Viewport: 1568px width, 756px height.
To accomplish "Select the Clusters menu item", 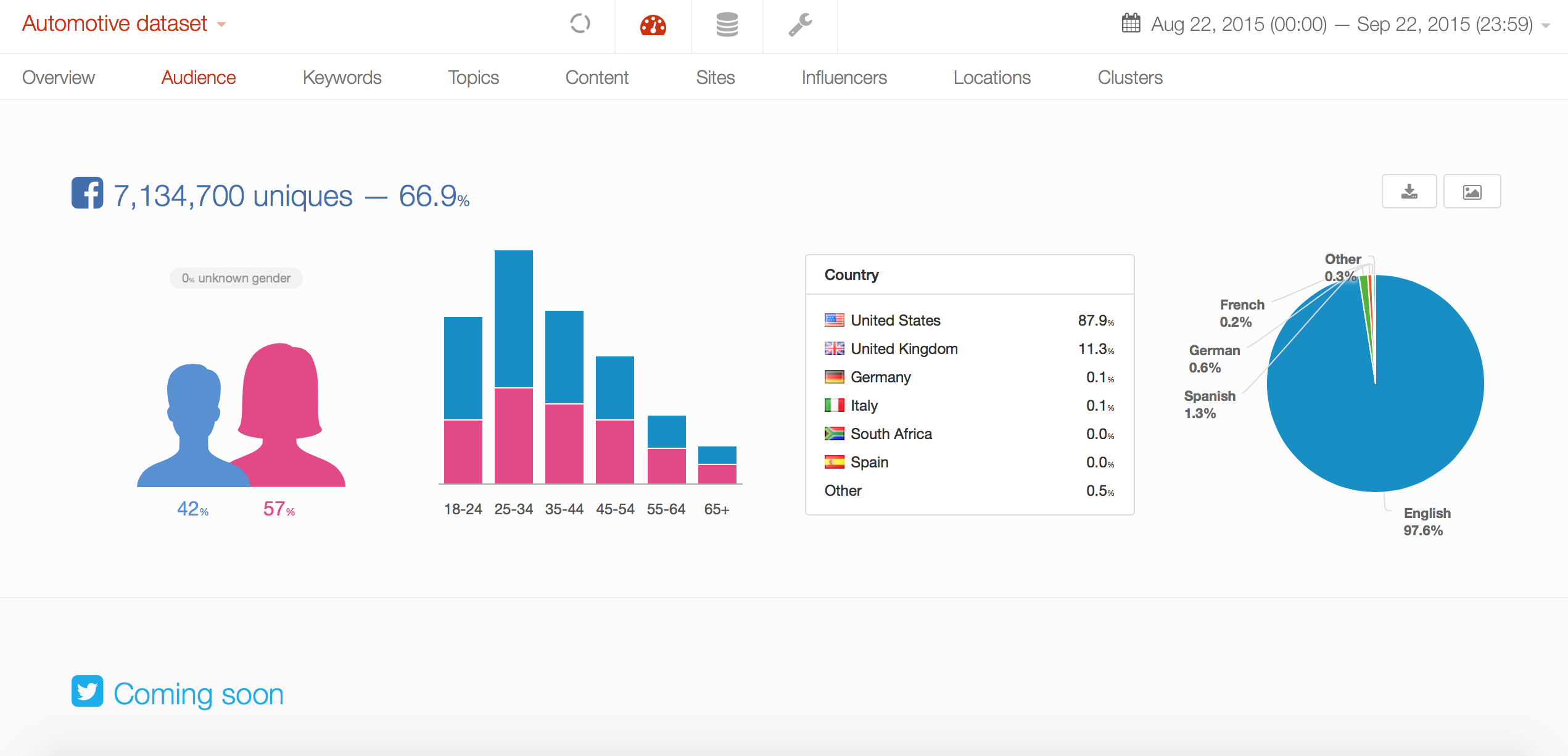I will pyautogui.click(x=1131, y=77).
